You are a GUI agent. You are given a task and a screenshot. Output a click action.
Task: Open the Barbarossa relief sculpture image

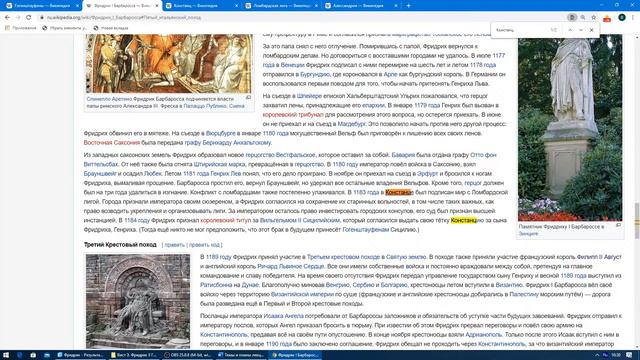pyautogui.click(x=138, y=301)
